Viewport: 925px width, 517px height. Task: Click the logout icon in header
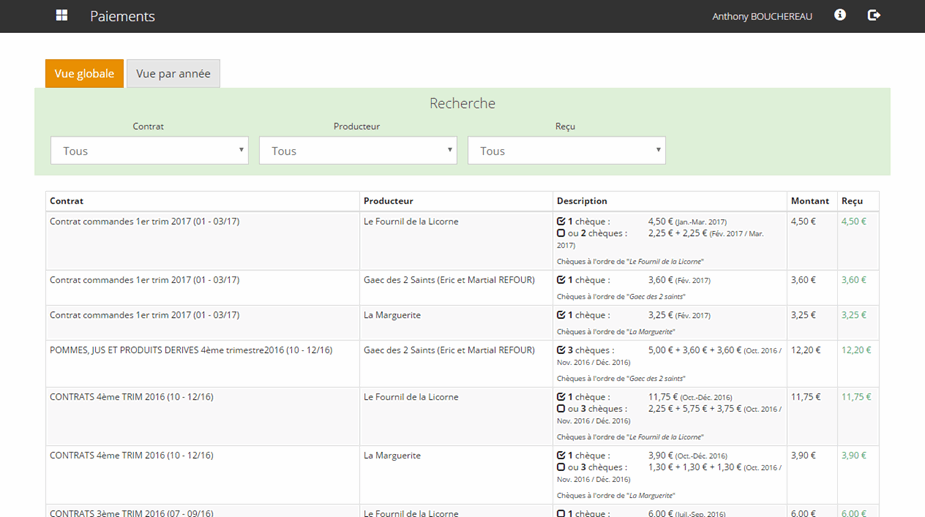[x=873, y=16]
